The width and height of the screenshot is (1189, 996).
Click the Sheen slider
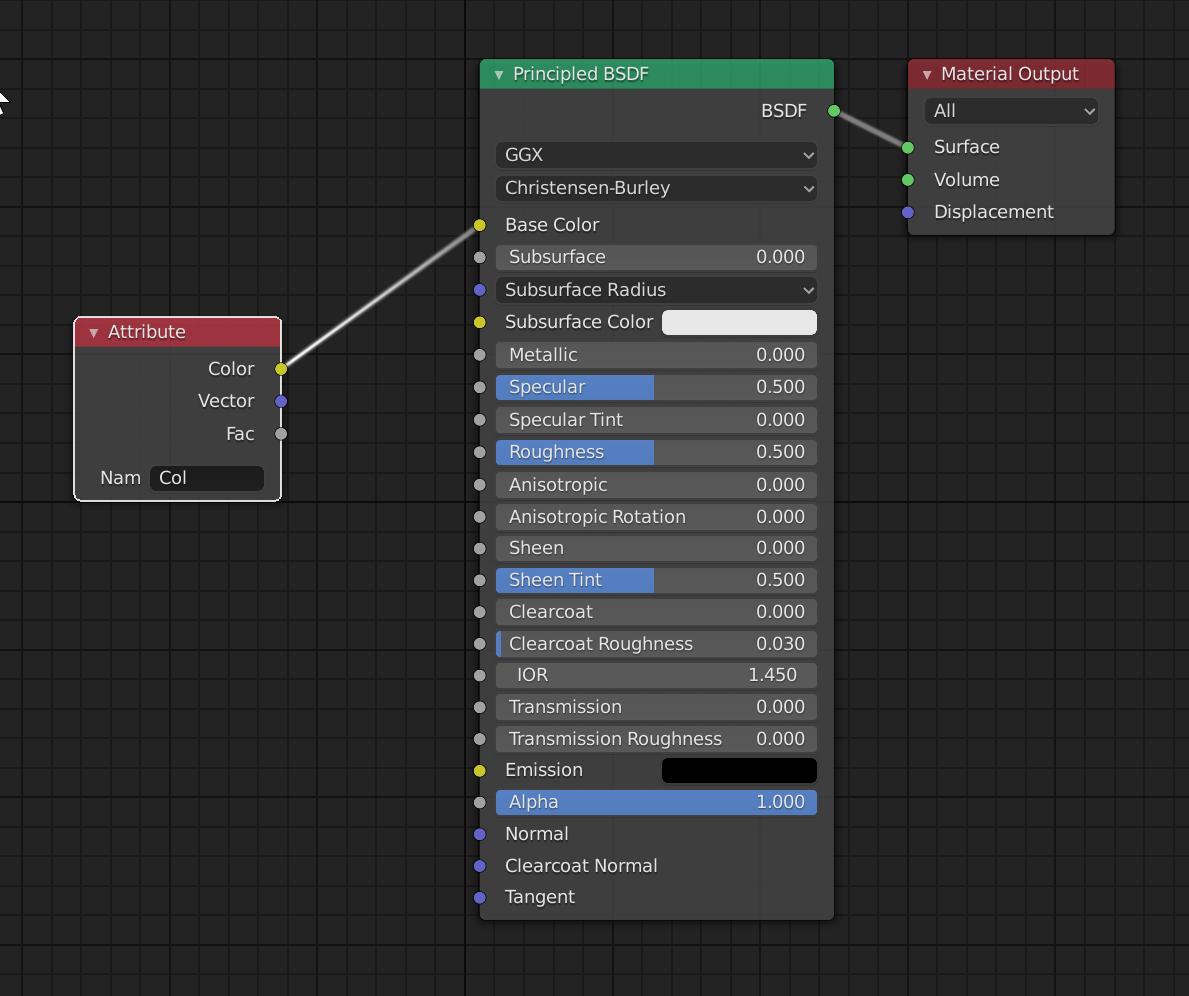[656, 548]
